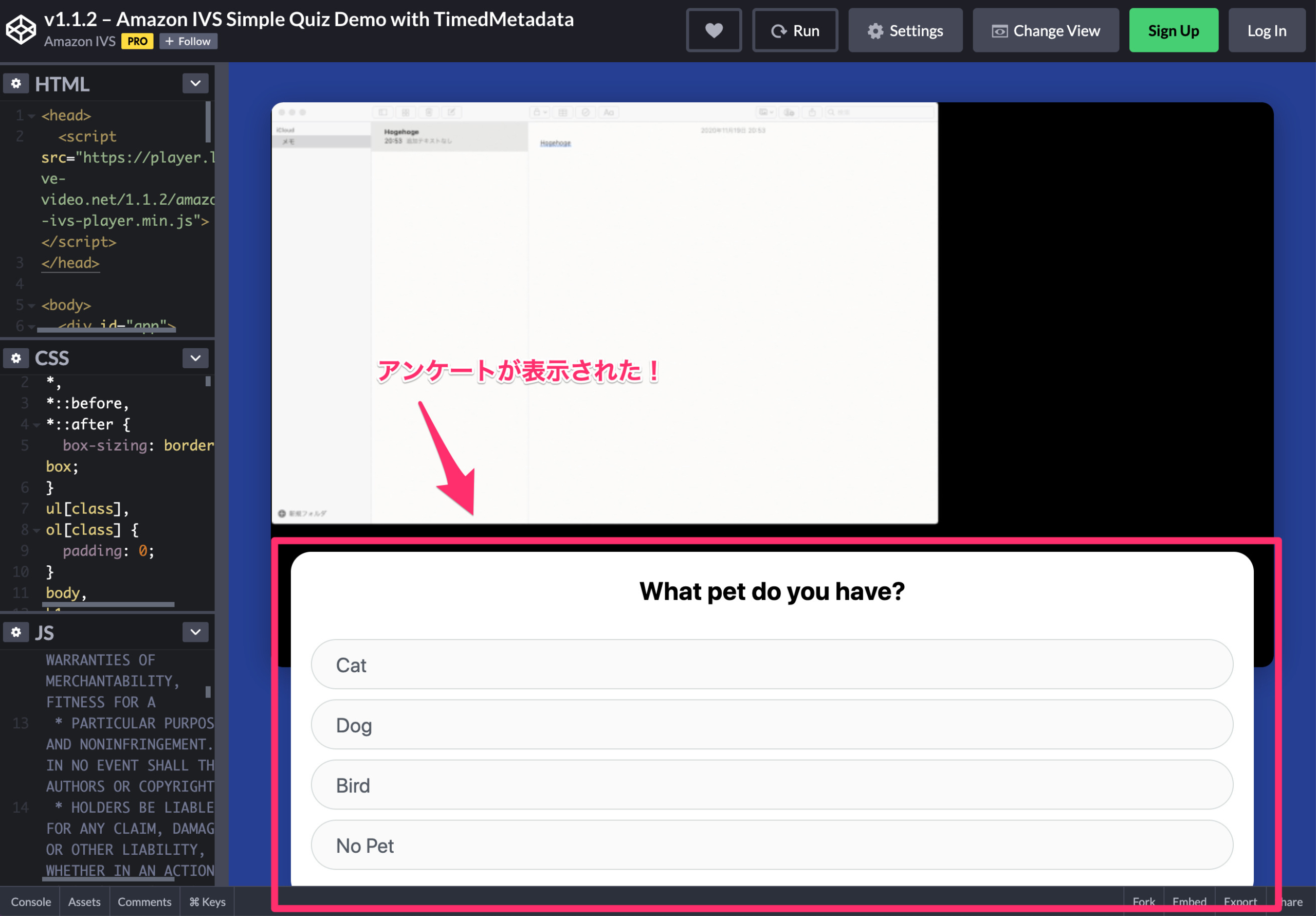Open HTML editor settings gear
The image size is (1316, 916).
(16, 84)
